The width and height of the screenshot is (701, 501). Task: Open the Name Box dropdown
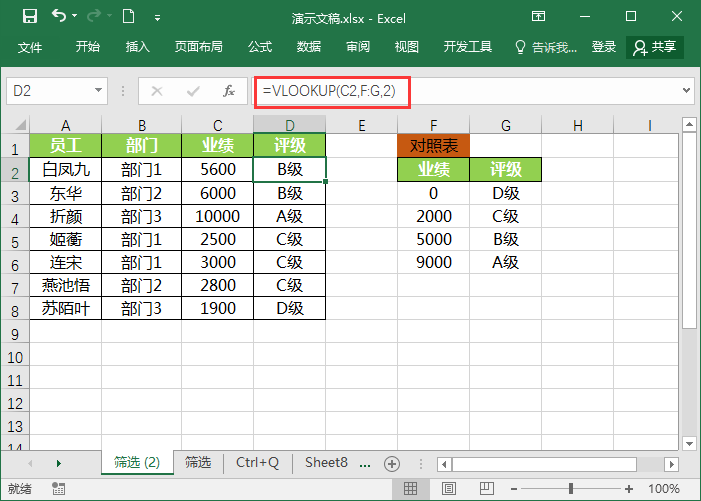(x=99, y=91)
